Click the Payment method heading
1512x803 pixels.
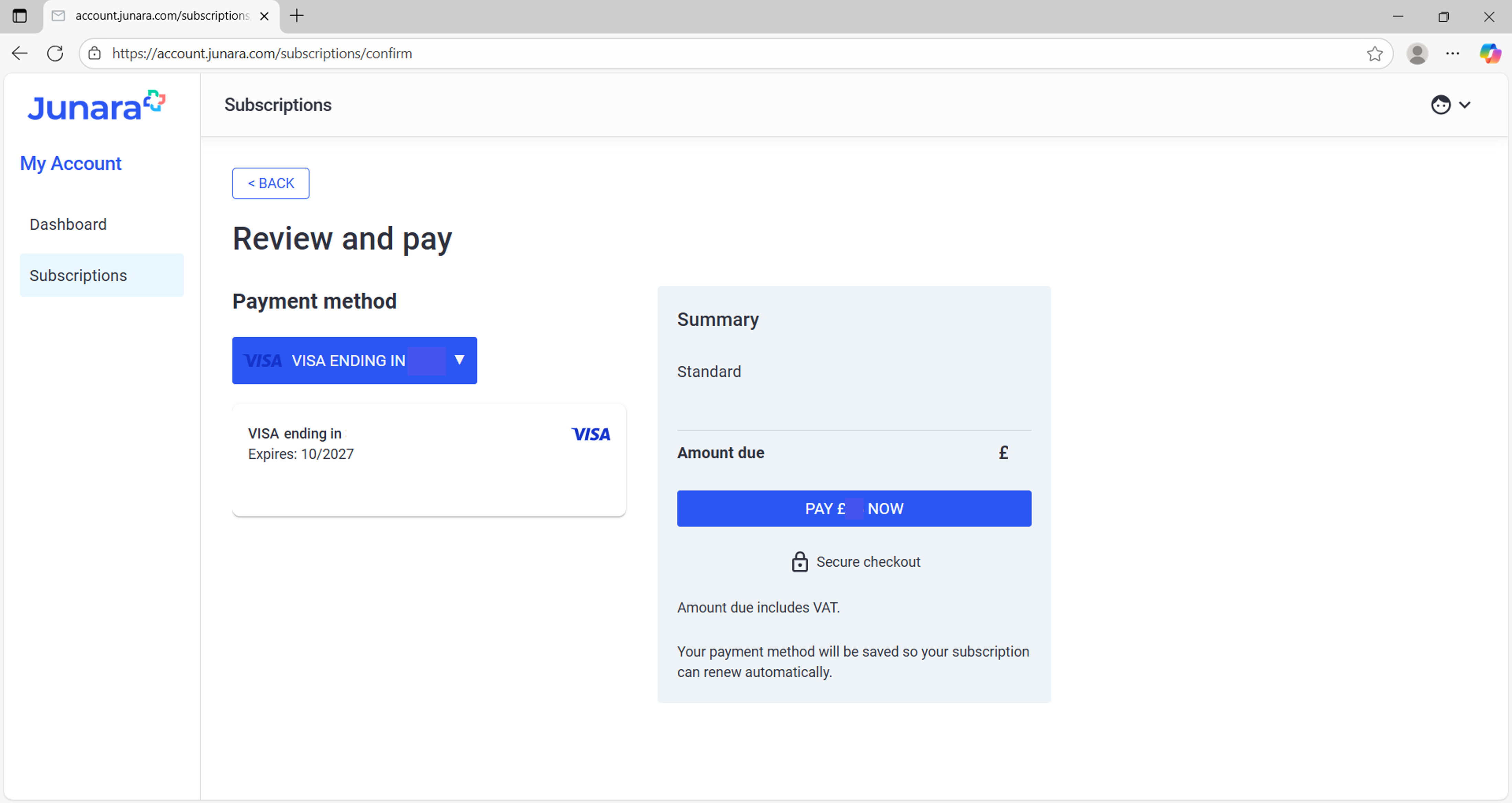tap(315, 301)
